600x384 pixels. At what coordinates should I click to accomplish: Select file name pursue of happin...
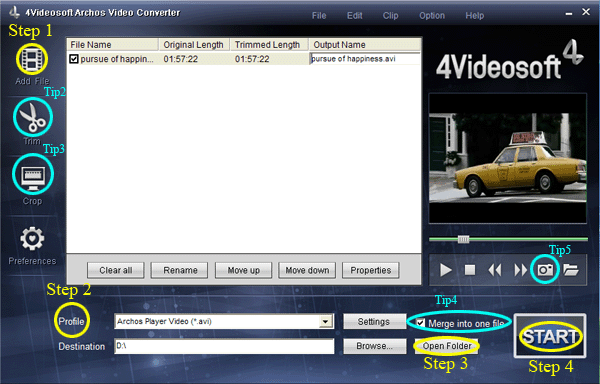coord(117,59)
